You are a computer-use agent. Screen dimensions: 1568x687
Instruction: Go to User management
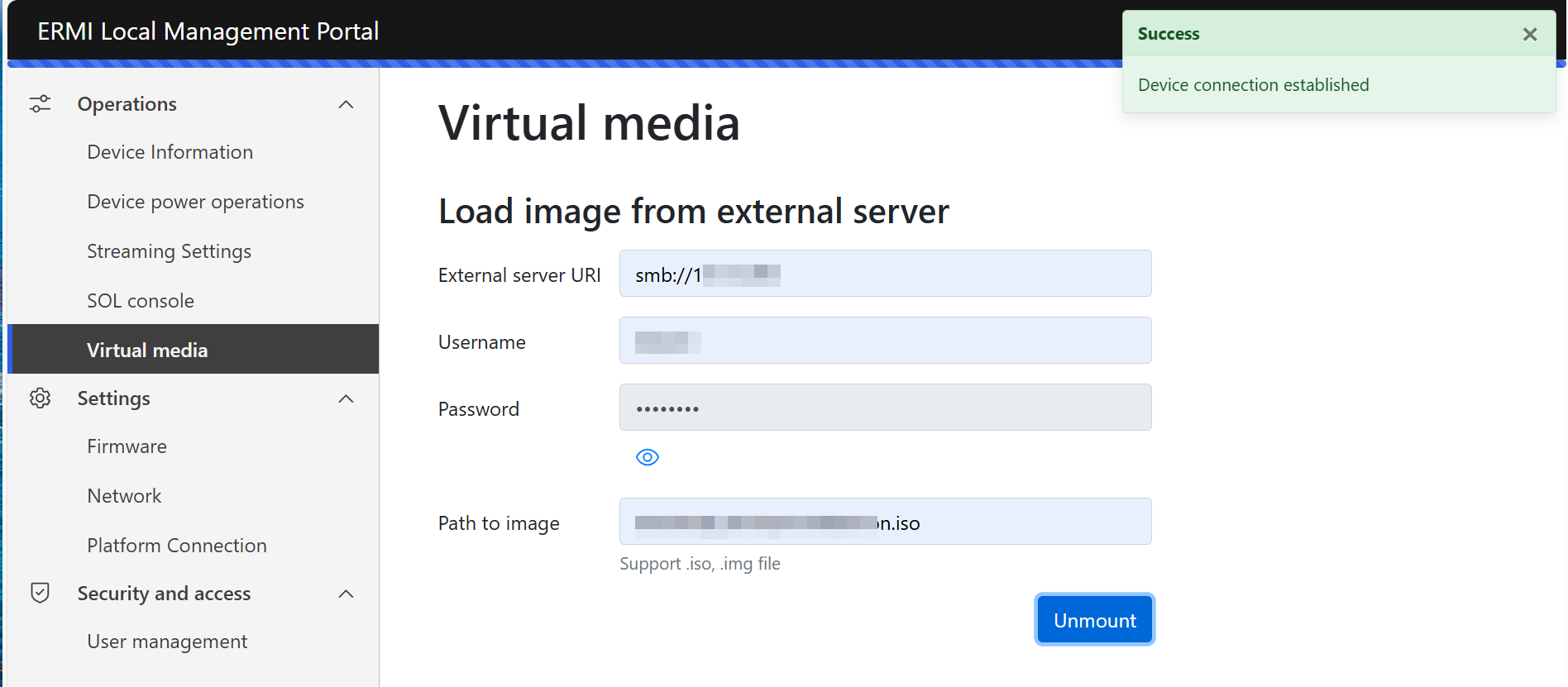[167, 642]
